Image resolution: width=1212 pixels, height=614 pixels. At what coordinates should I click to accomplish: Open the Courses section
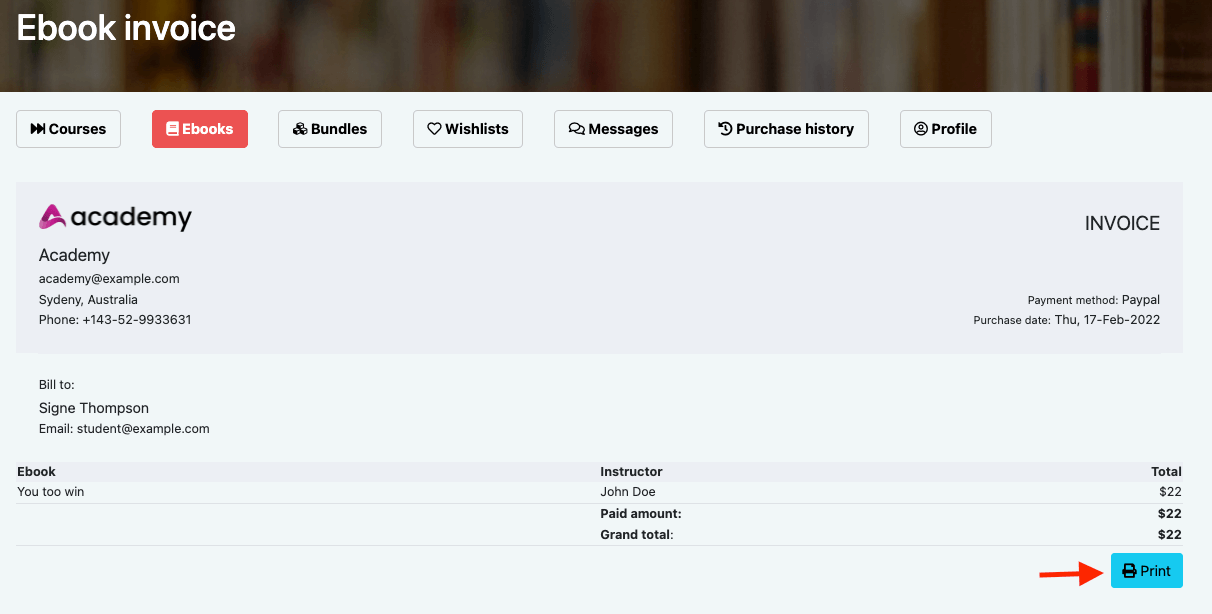click(68, 129)
